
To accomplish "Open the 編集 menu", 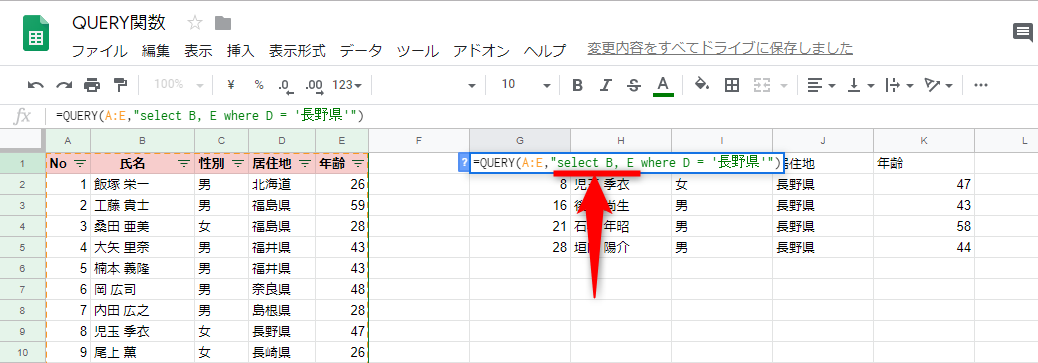I will point(156,50).
